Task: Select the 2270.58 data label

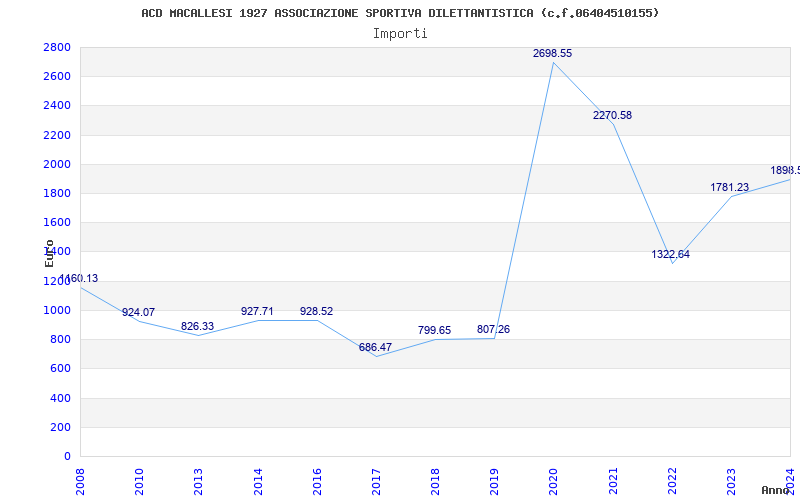Action: [612, 115]
